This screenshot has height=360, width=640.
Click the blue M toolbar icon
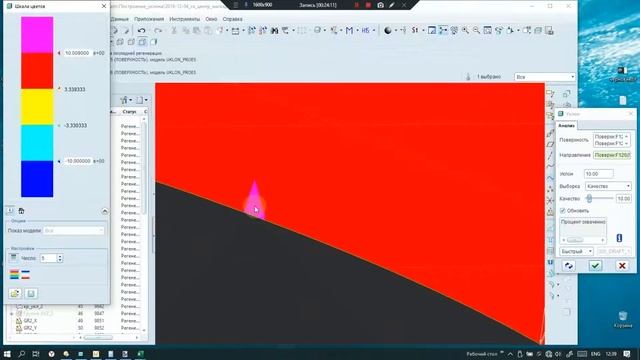tap(349, 31)
